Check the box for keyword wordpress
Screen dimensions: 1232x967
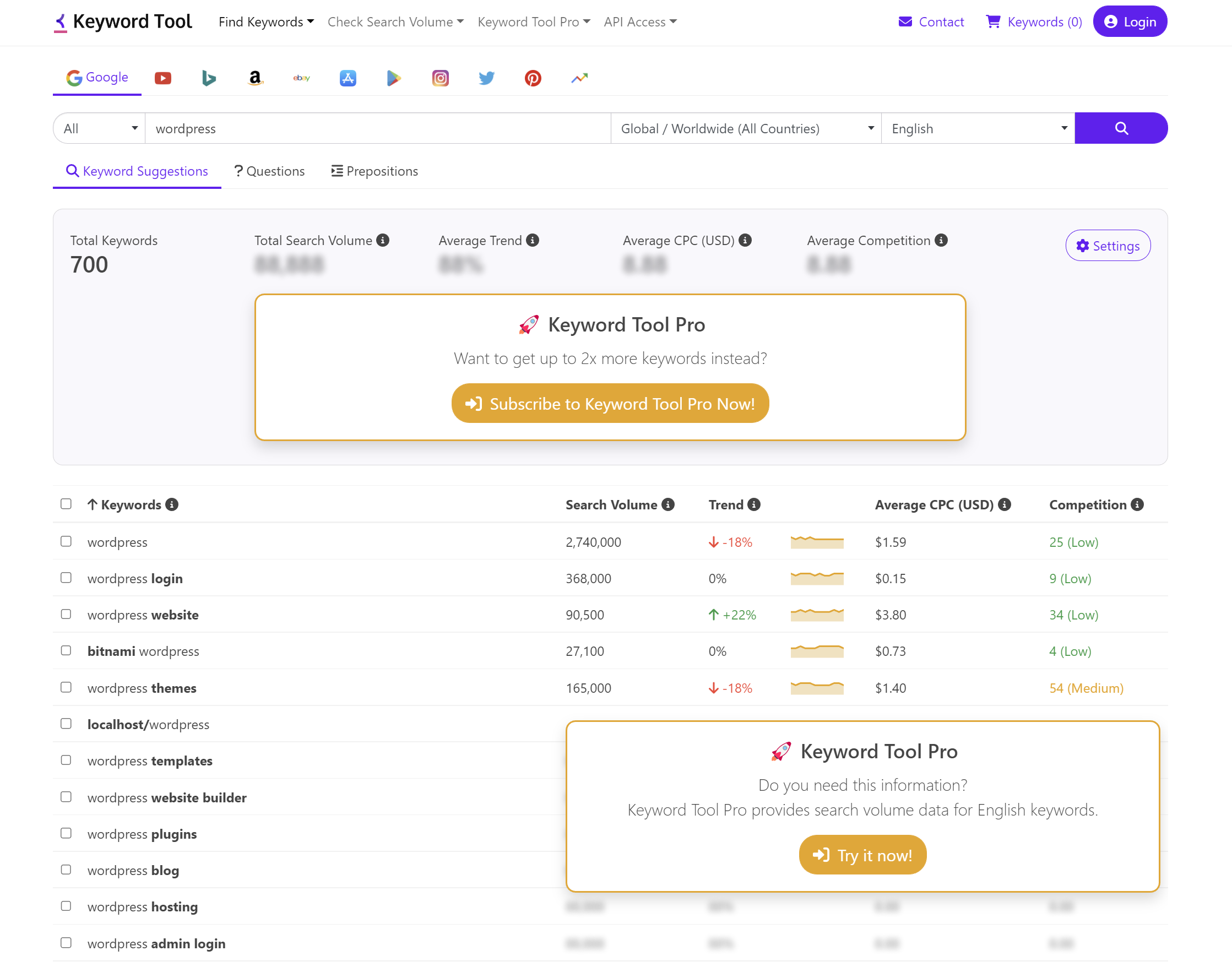point(66,541)
